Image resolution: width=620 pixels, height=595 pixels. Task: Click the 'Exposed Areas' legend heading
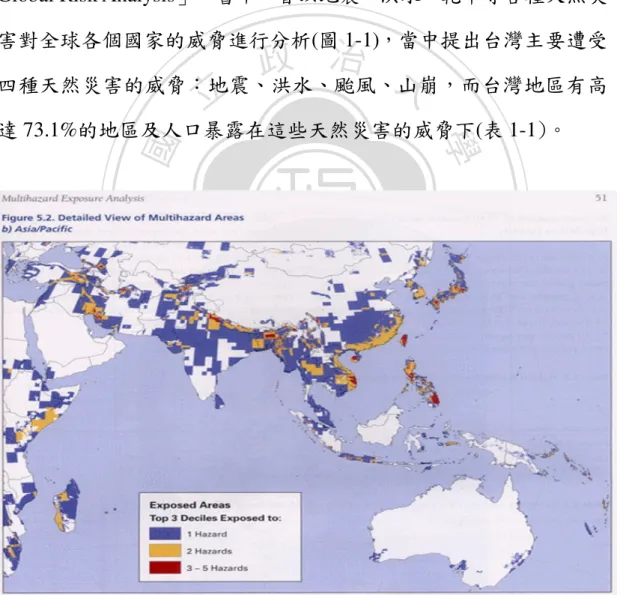tap(190, 505)
